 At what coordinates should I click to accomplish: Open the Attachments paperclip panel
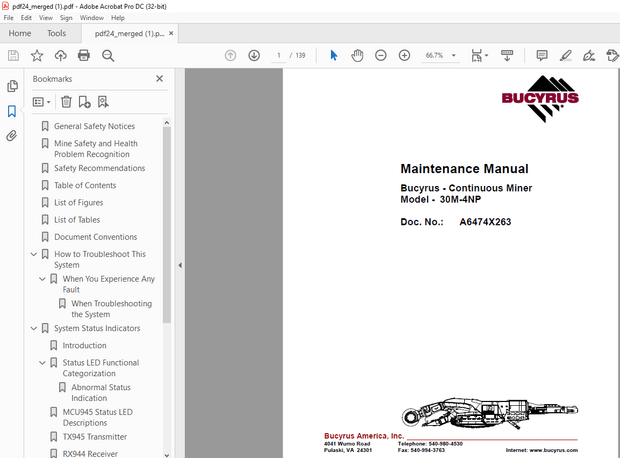tap(12, 136)
